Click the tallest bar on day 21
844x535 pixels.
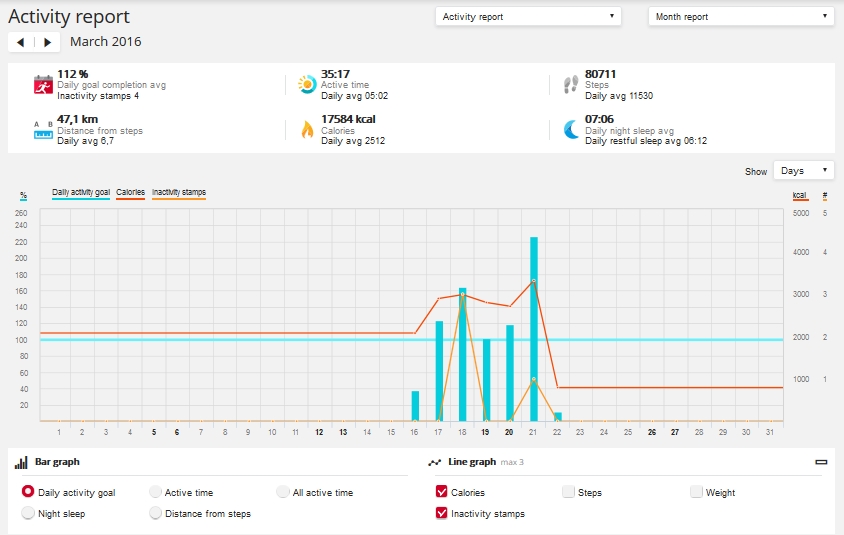click(534, 328)
